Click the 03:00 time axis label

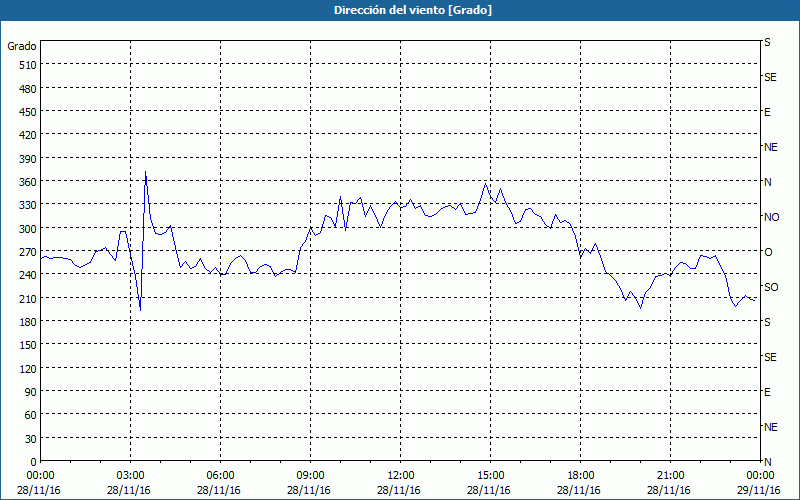(x=130, y=476)
